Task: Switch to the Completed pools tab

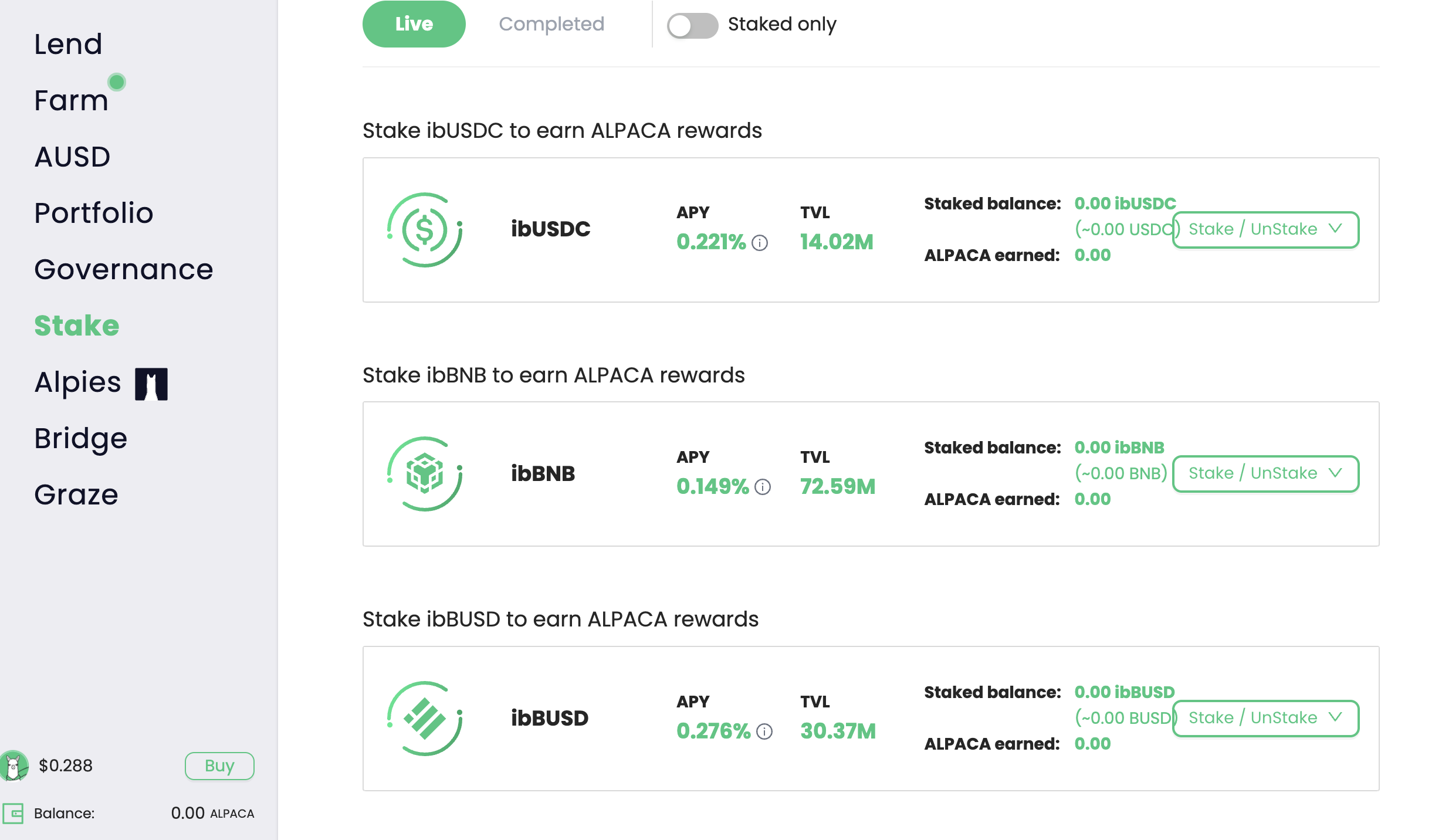Action: pyautogui.click(x=551, y=24)
